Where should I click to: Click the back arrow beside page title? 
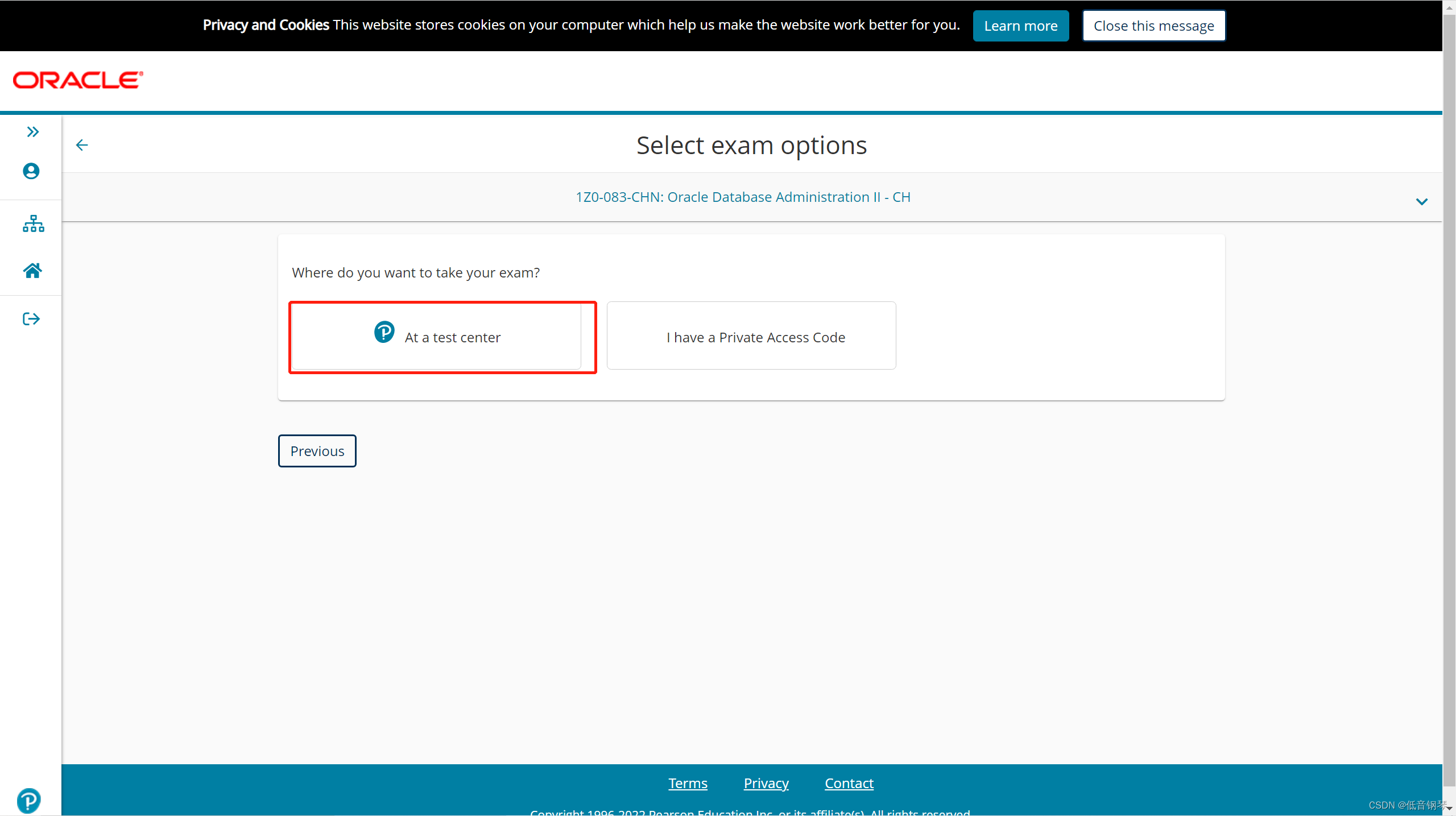pos(82,146)
